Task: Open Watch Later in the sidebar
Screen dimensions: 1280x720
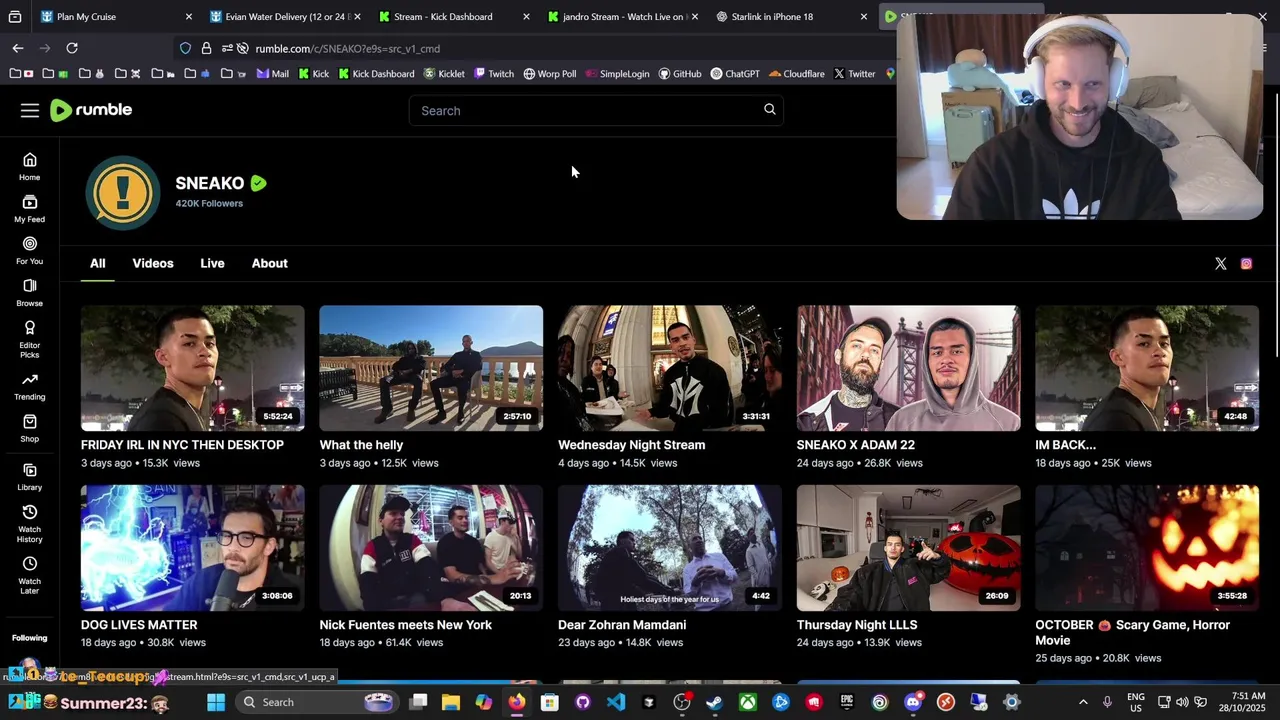Action: 30,576
